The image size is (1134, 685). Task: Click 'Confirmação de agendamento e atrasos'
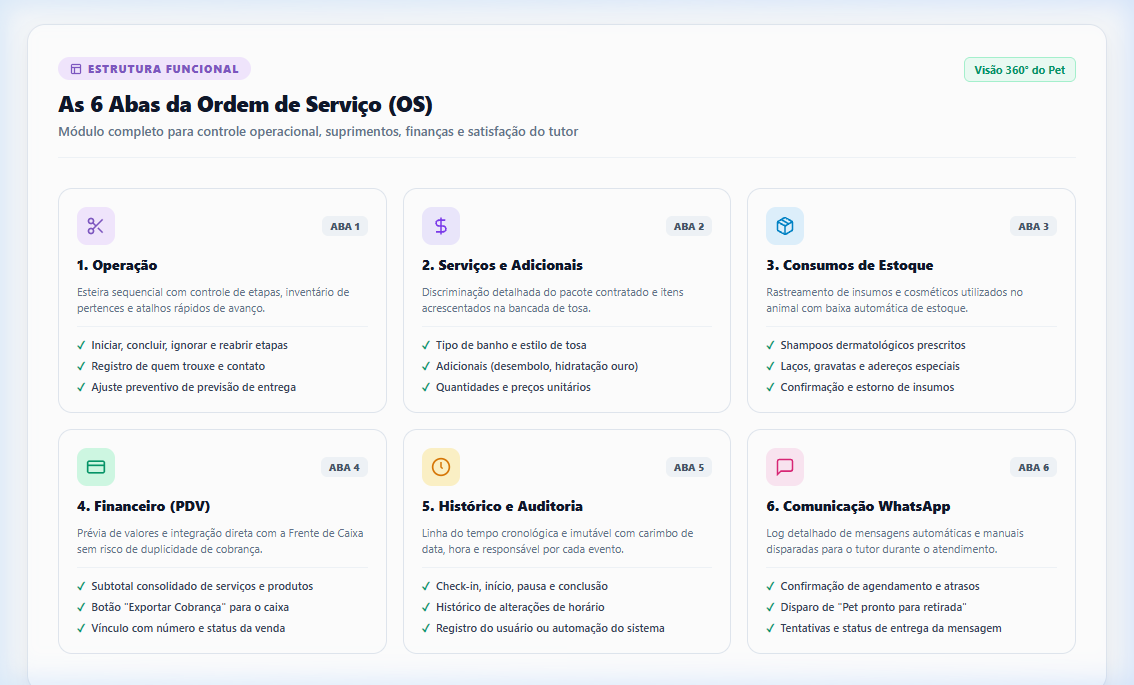[x=880, y=587]
